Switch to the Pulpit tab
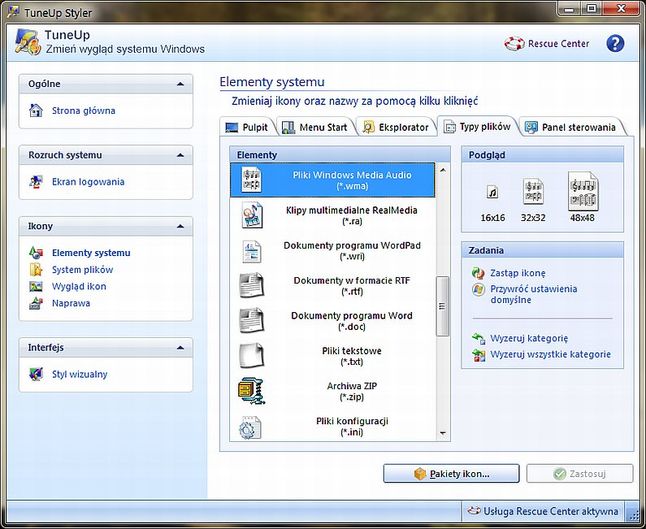Image resolution: width=646 pixels, height=529 pixels. pyautogui.click(x=247, y=127)
